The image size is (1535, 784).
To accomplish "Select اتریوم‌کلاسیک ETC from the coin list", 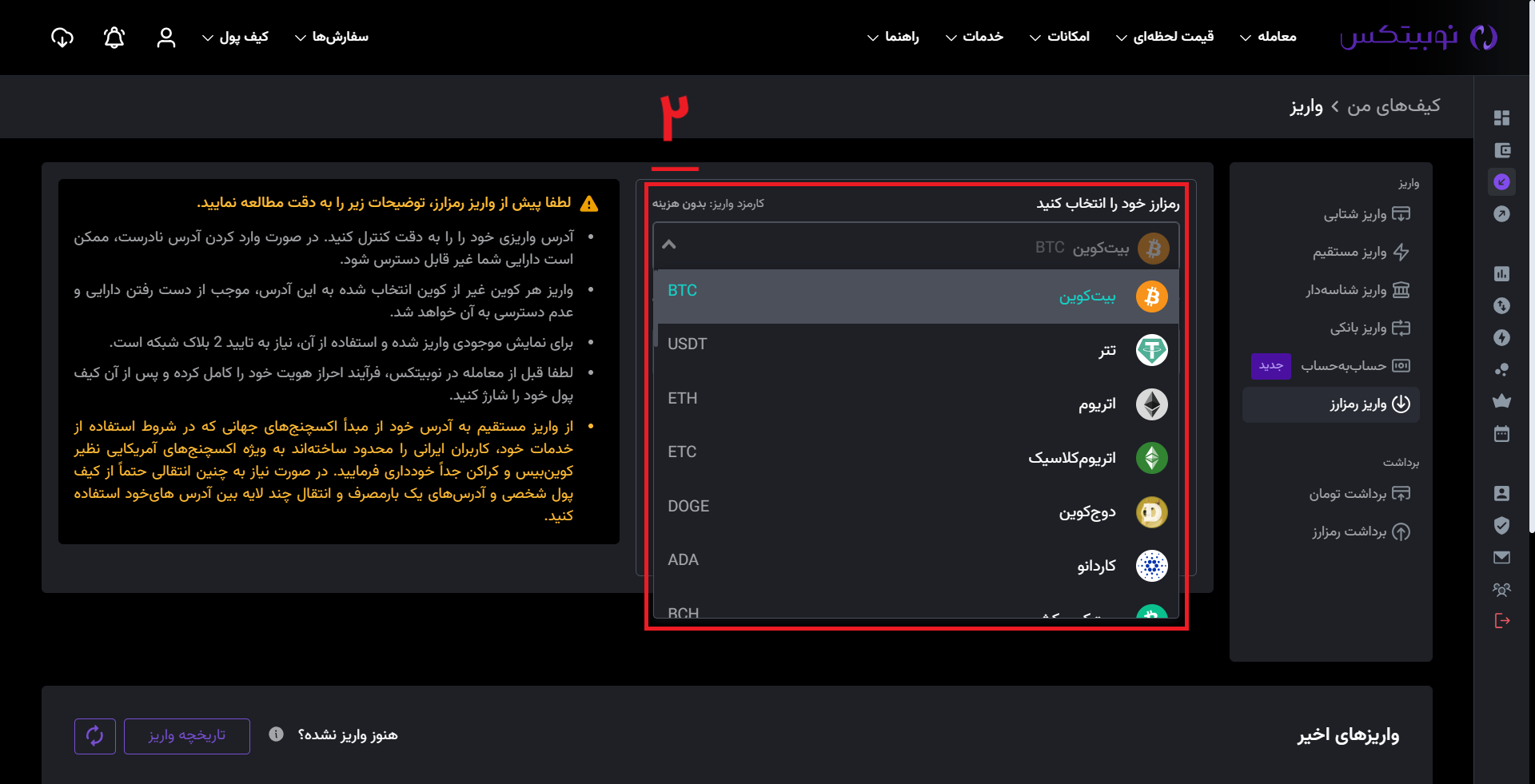I will 916,457.
